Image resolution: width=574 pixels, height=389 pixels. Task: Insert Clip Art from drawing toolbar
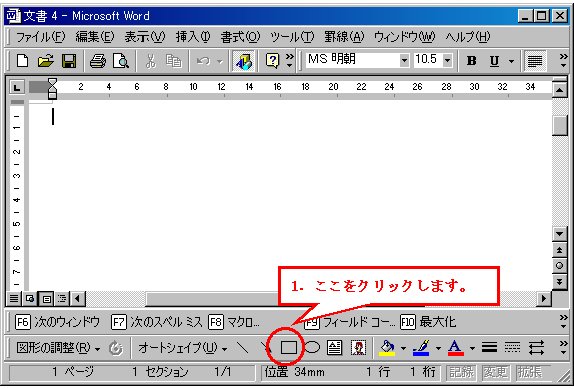point(358,347)
